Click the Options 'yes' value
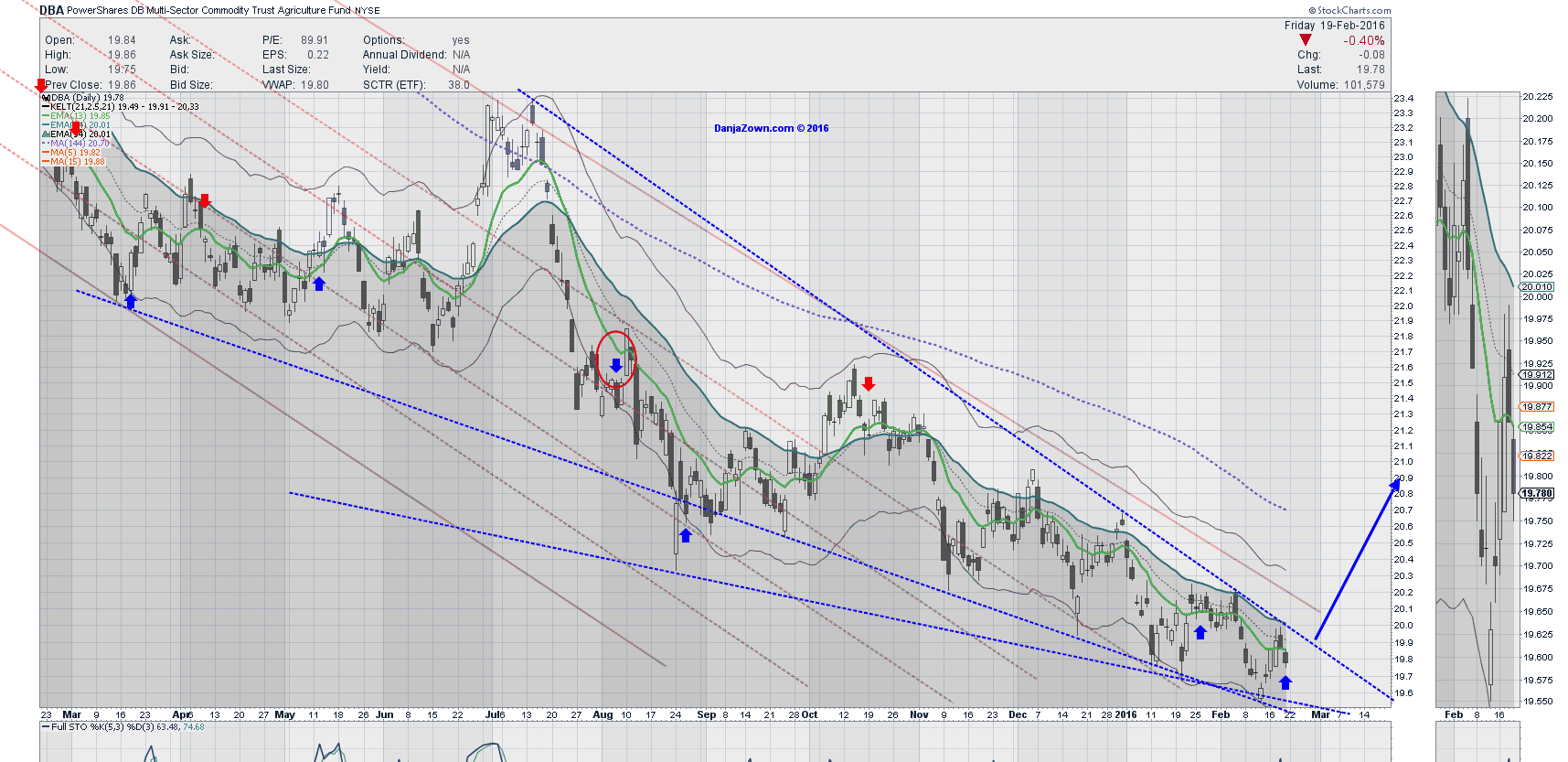 point(461,40)
